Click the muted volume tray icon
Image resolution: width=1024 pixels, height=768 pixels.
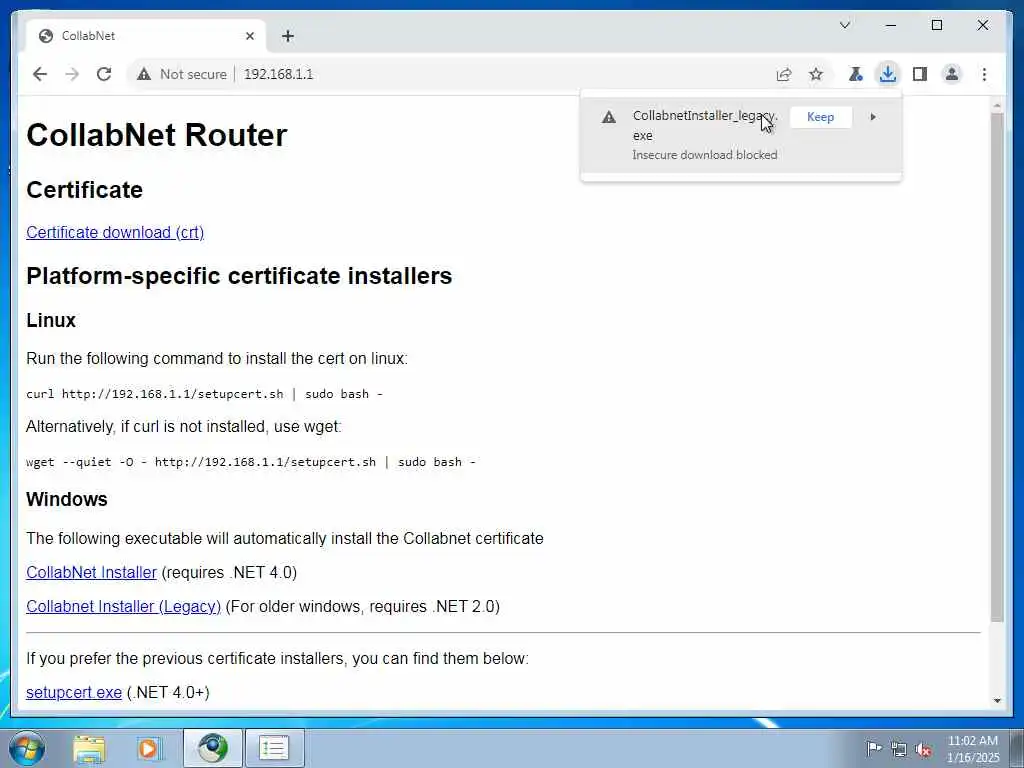[x=923, y=749]
